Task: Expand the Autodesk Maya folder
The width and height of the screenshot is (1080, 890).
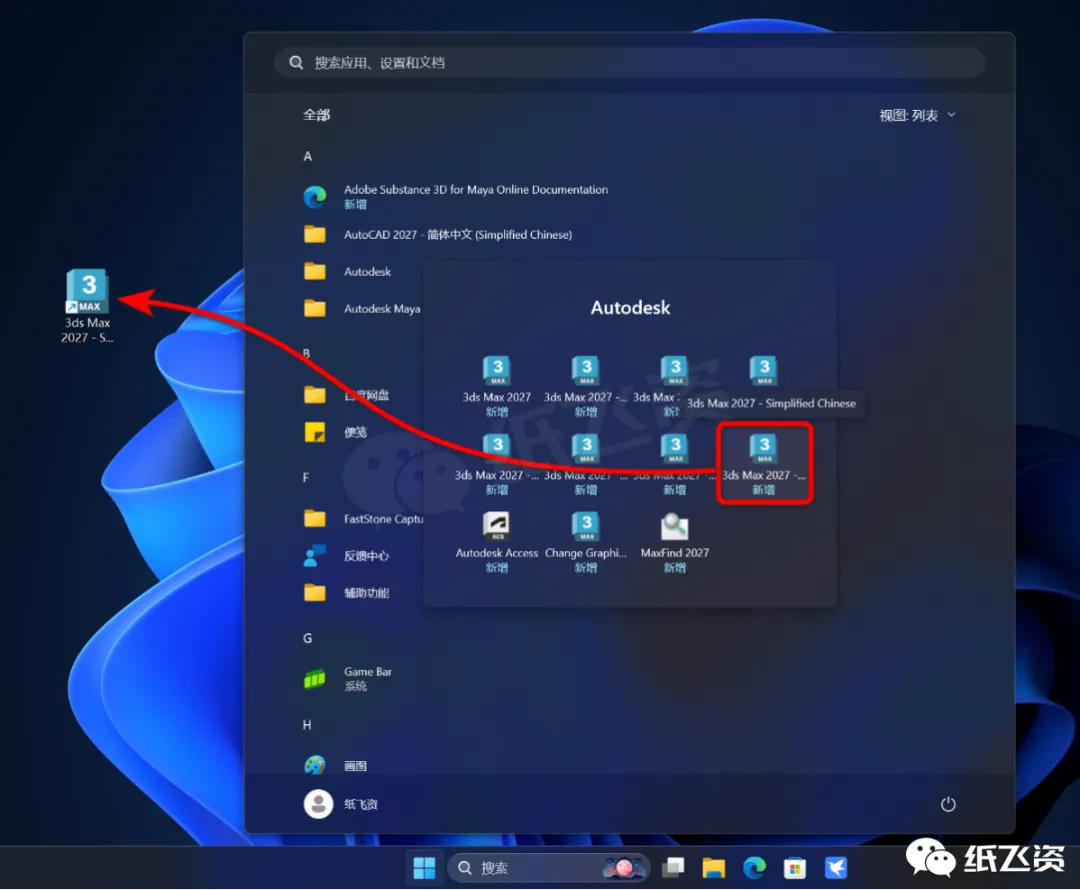Action: [362, 309]
